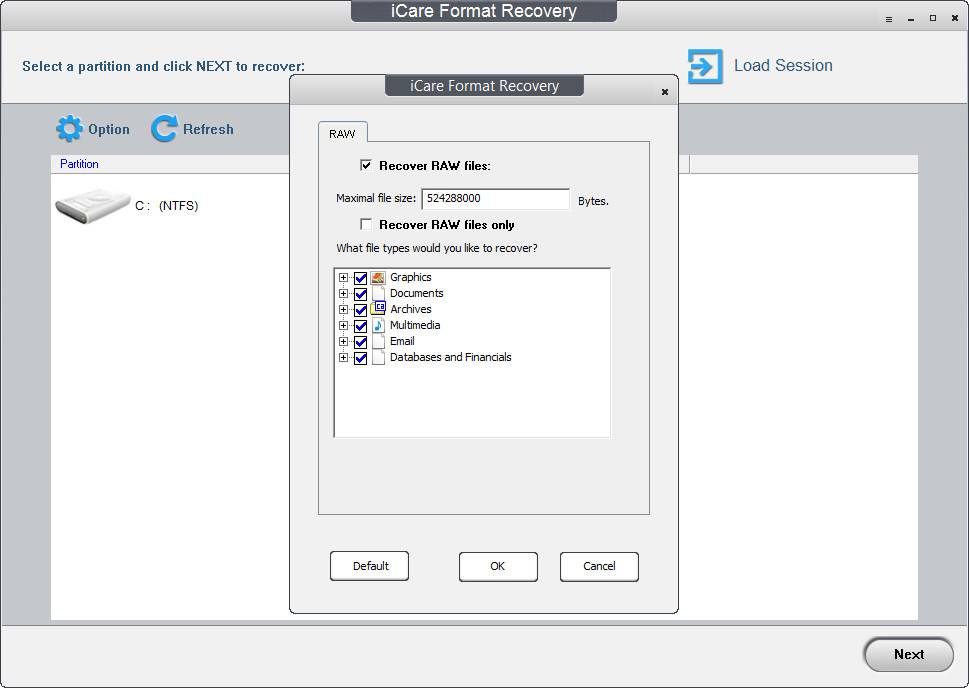Select the Multimedia tree item label
Screen dimensions: 969x688
point(415,325)
